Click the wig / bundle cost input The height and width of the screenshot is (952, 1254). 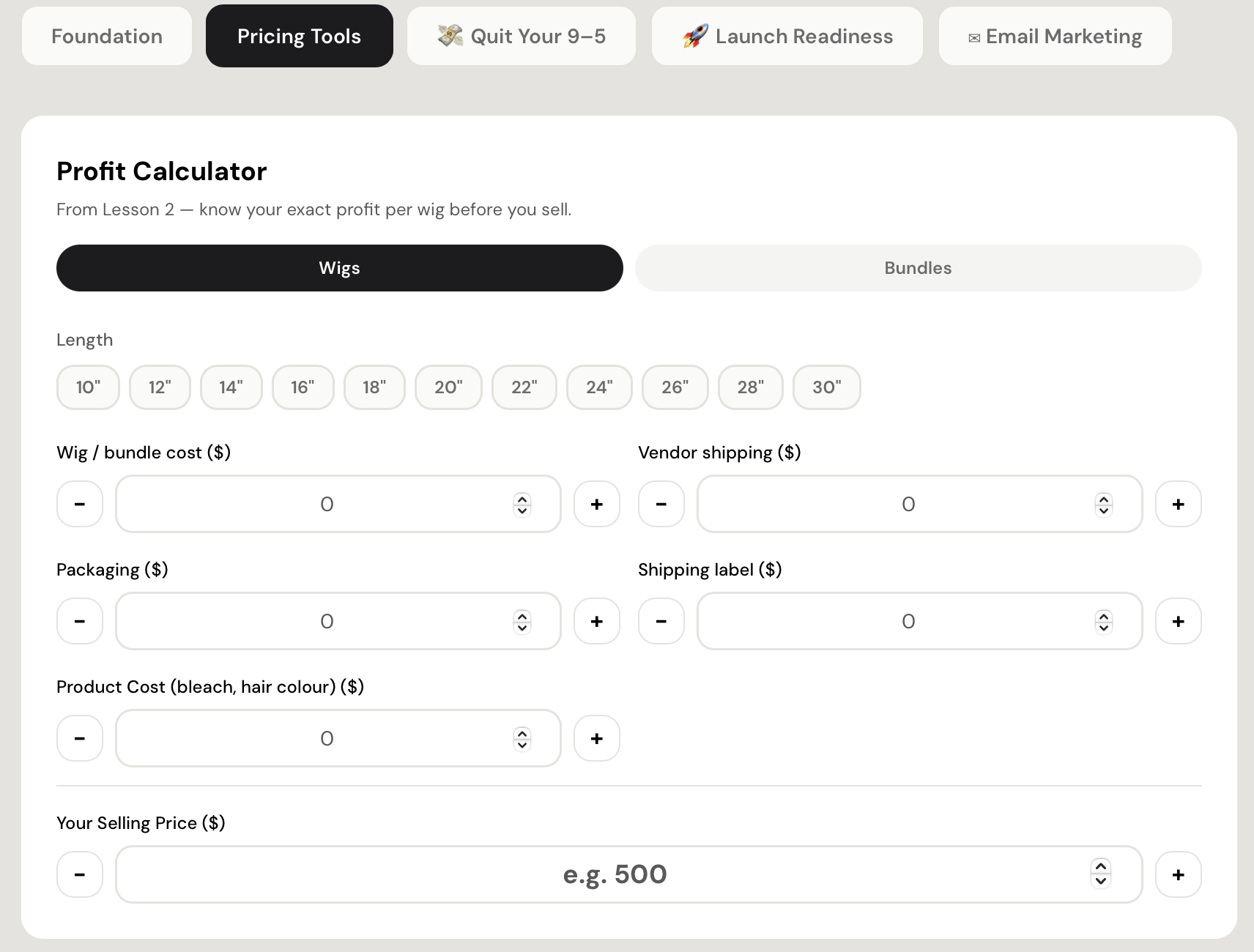(x=338, y=504)
